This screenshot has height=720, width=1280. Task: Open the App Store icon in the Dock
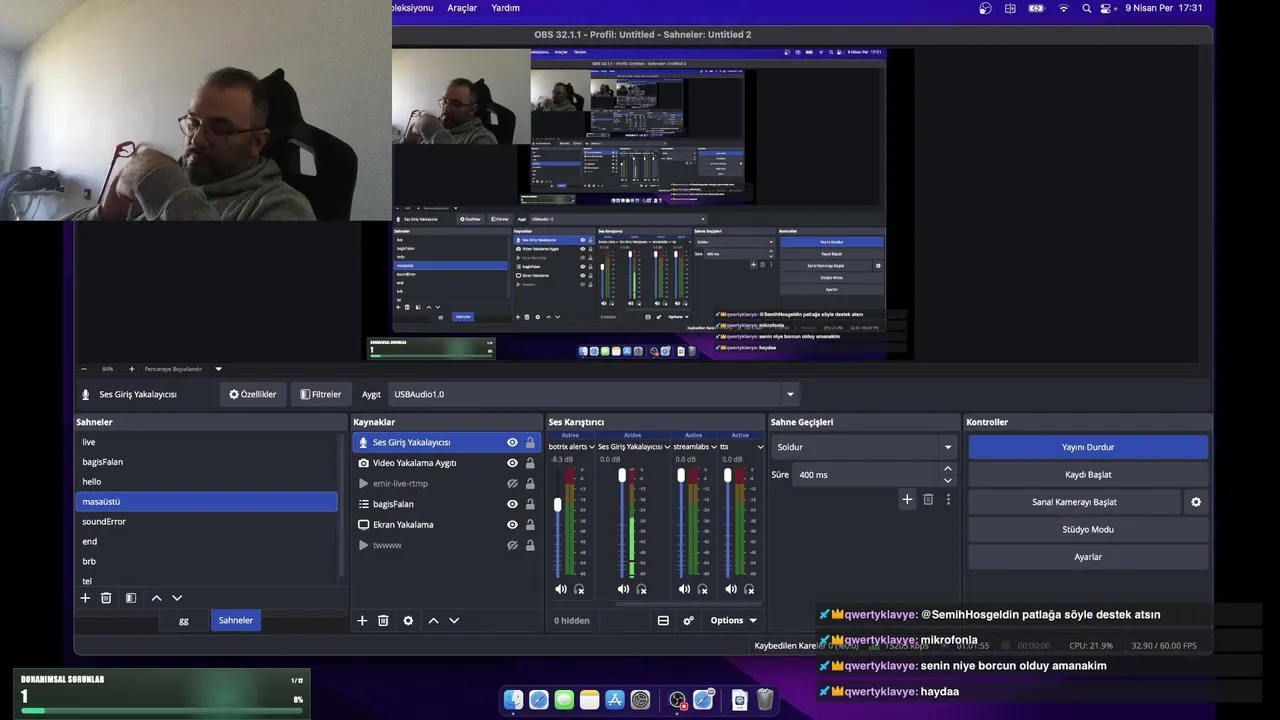point(615,700)
